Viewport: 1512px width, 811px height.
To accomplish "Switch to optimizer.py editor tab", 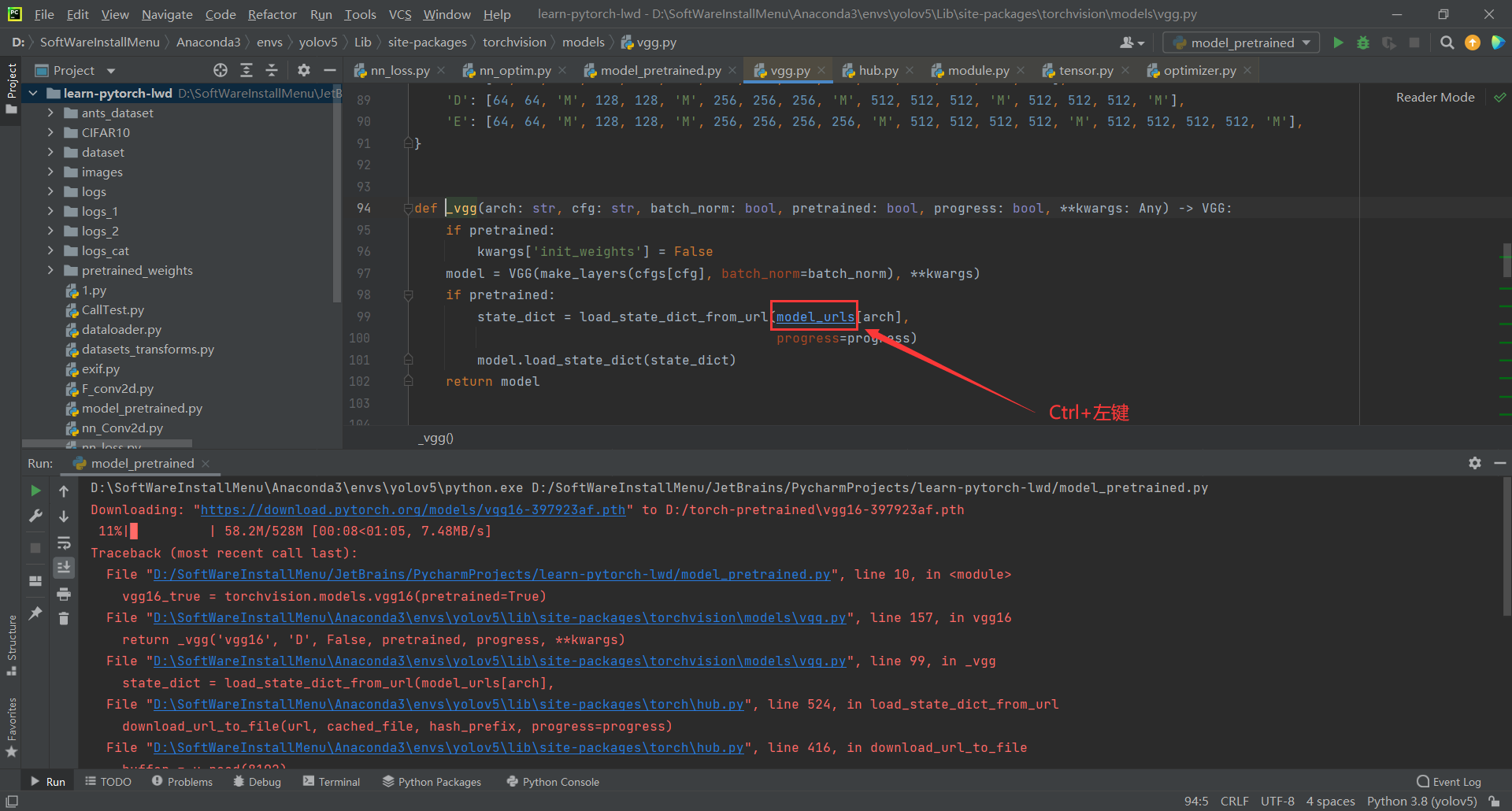I will (1199, 70).
